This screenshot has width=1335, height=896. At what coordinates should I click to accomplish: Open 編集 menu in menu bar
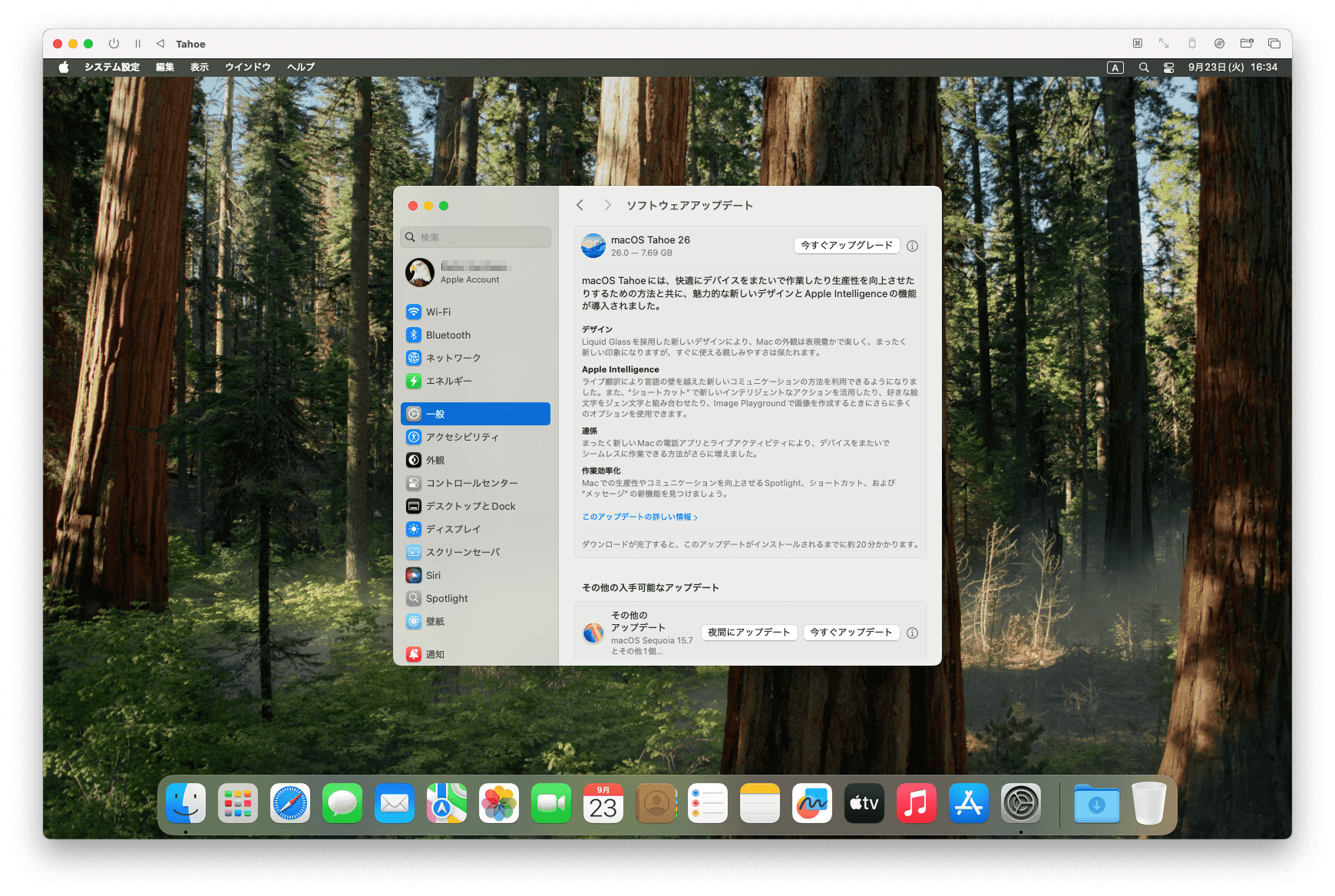(165, 68)
